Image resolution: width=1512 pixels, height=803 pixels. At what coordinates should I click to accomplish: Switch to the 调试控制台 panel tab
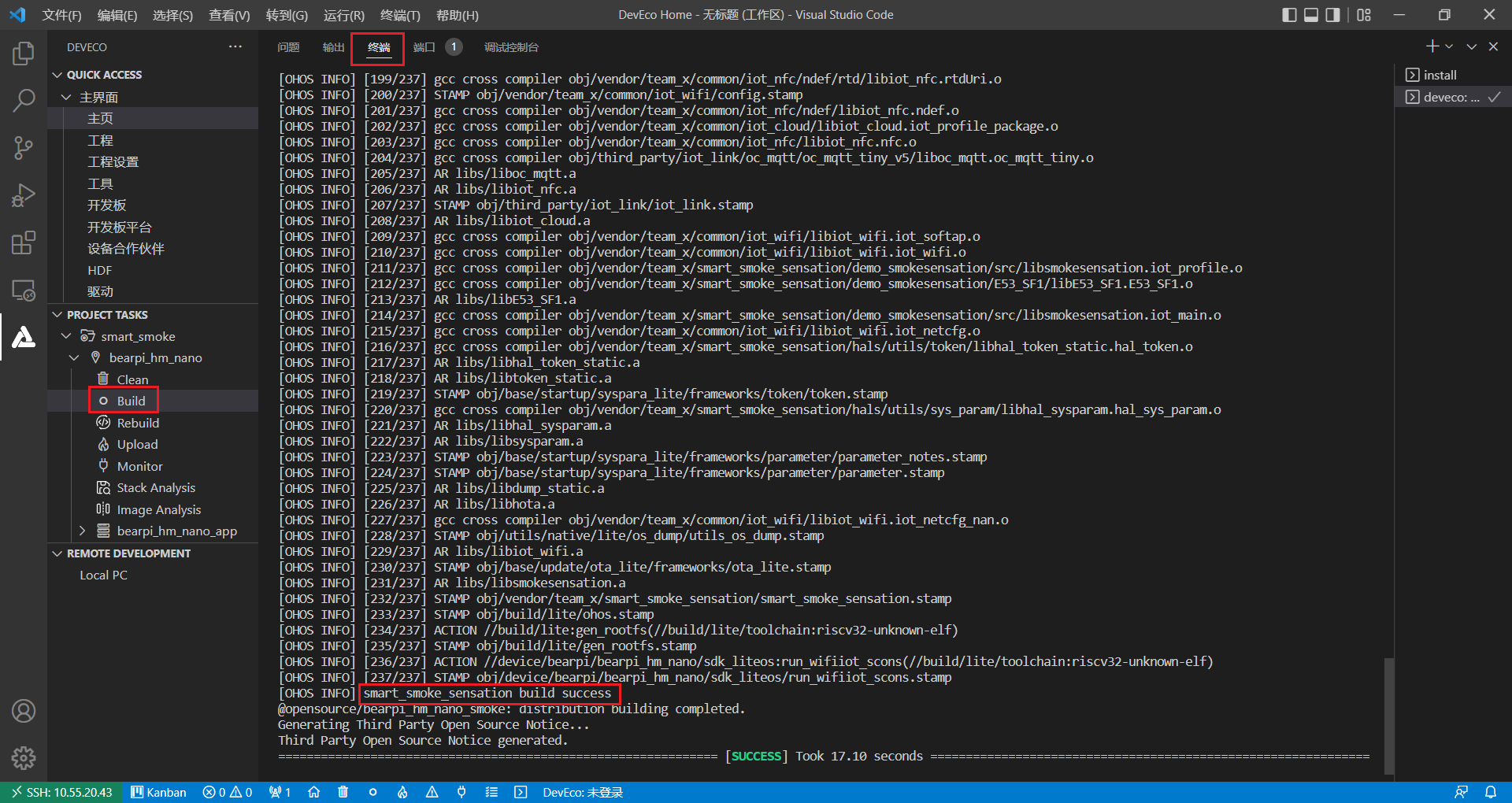(511, 47)
